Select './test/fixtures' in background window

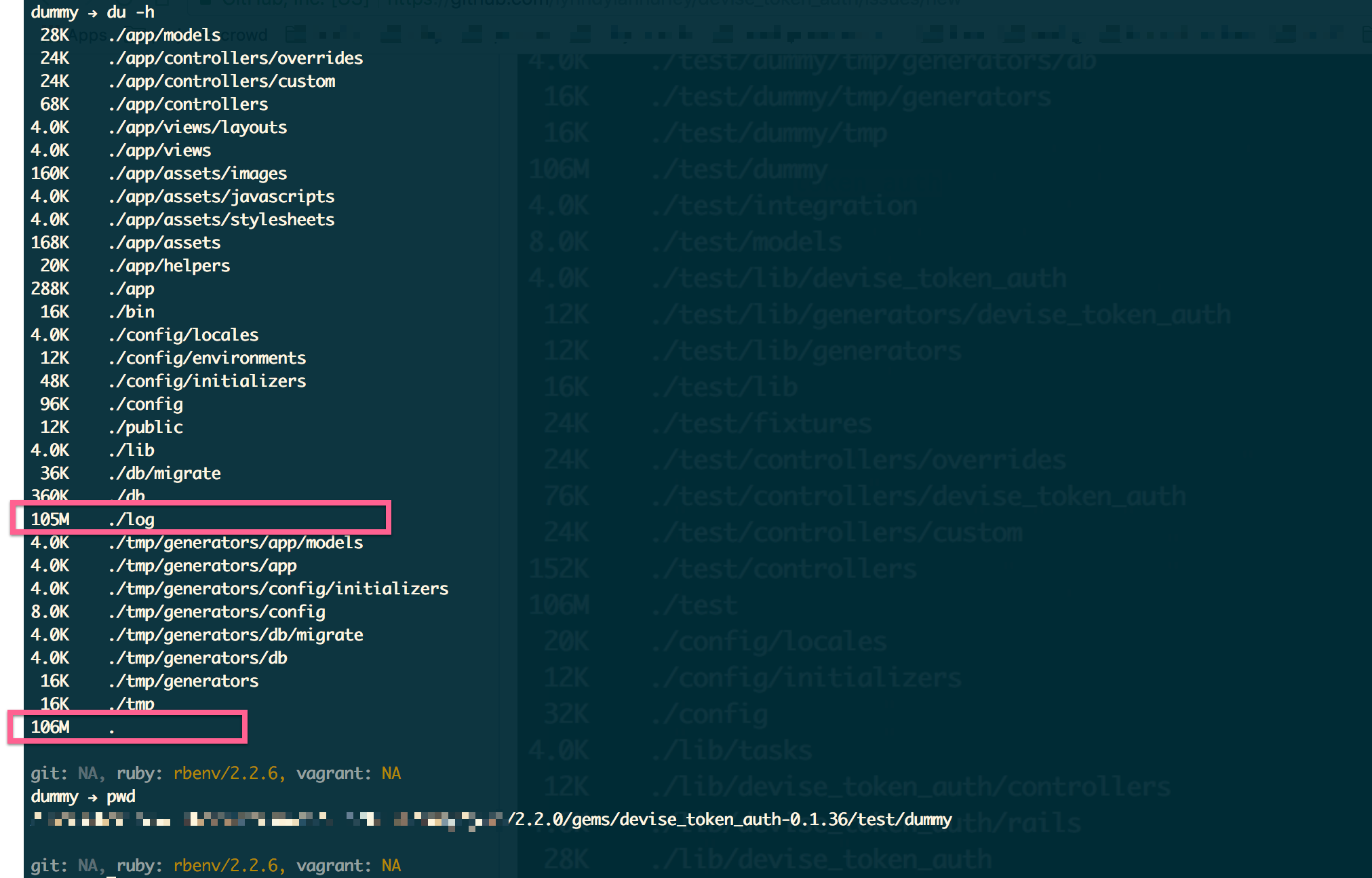[761, 423]
